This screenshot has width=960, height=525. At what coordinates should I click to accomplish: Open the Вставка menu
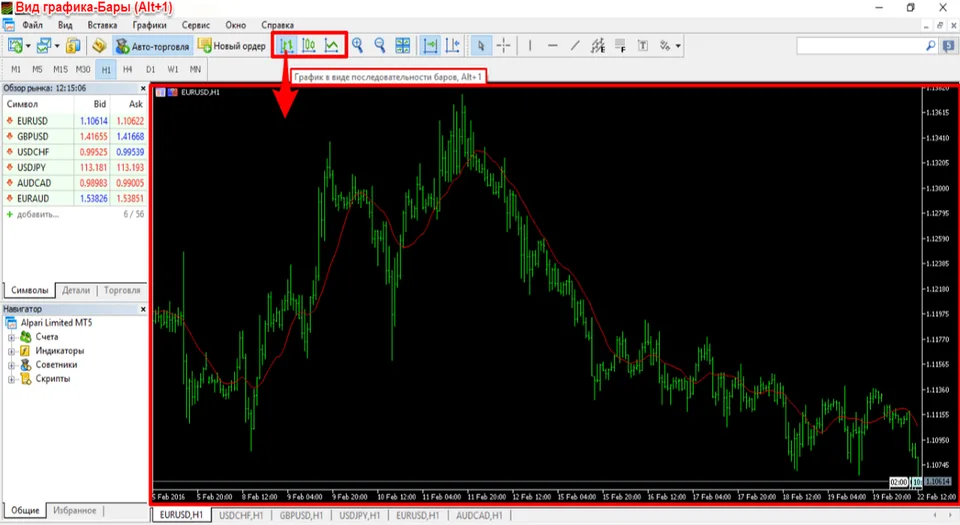pos(102,25)
